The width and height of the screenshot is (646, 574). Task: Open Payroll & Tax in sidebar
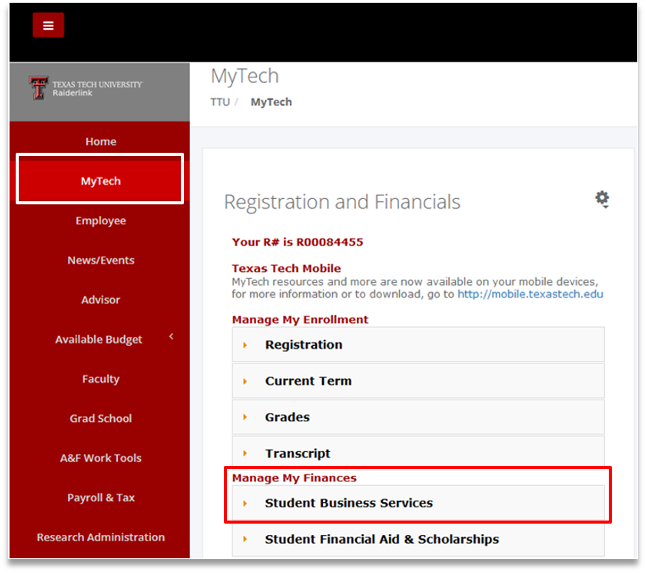(x=101, y=497)
